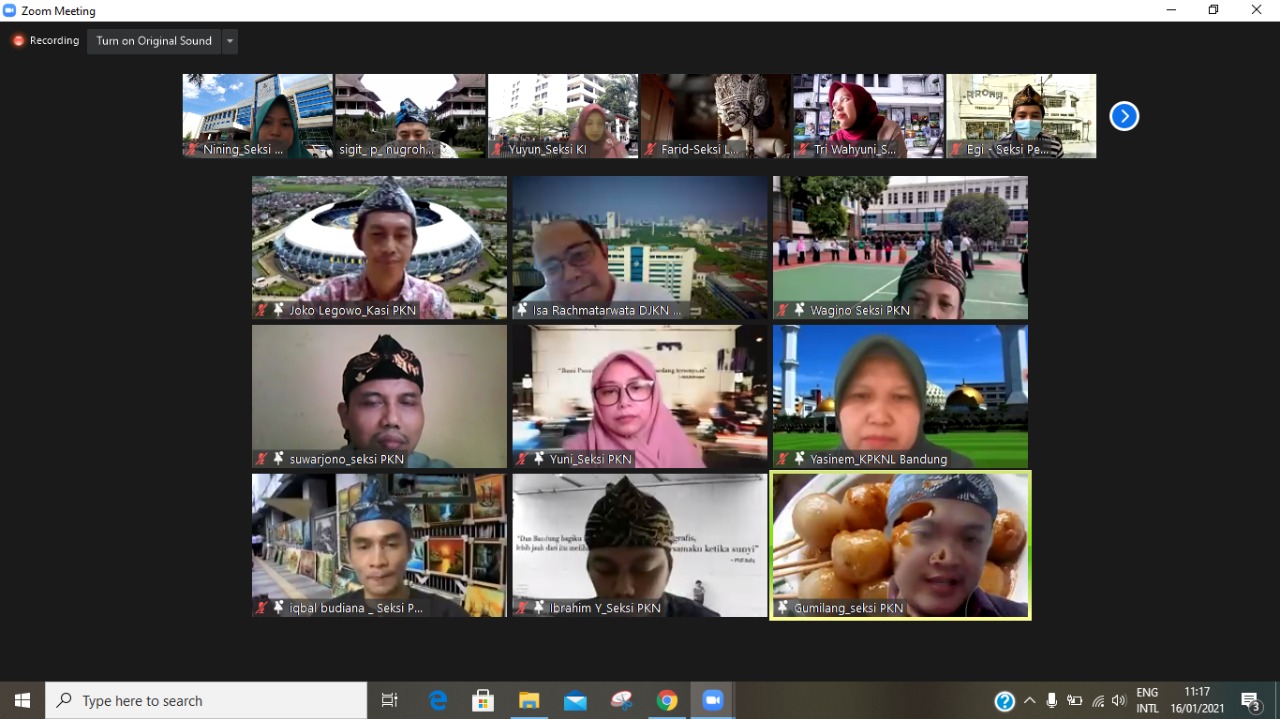Expand the original sound dropdown arrow
Screen dimensions: 1280x719
point(230,41)
